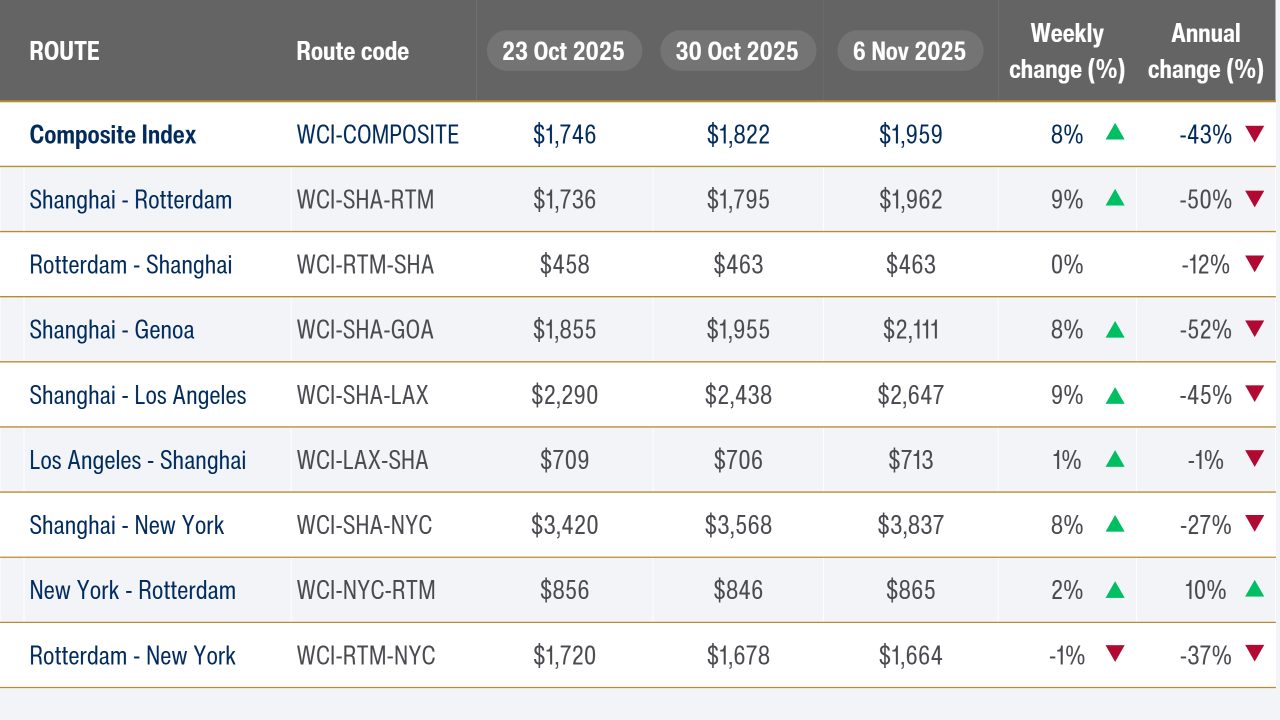Click the WCI-SHA-LAX route code
This screenshot has width=1280, height=720.
pos(363,395)
